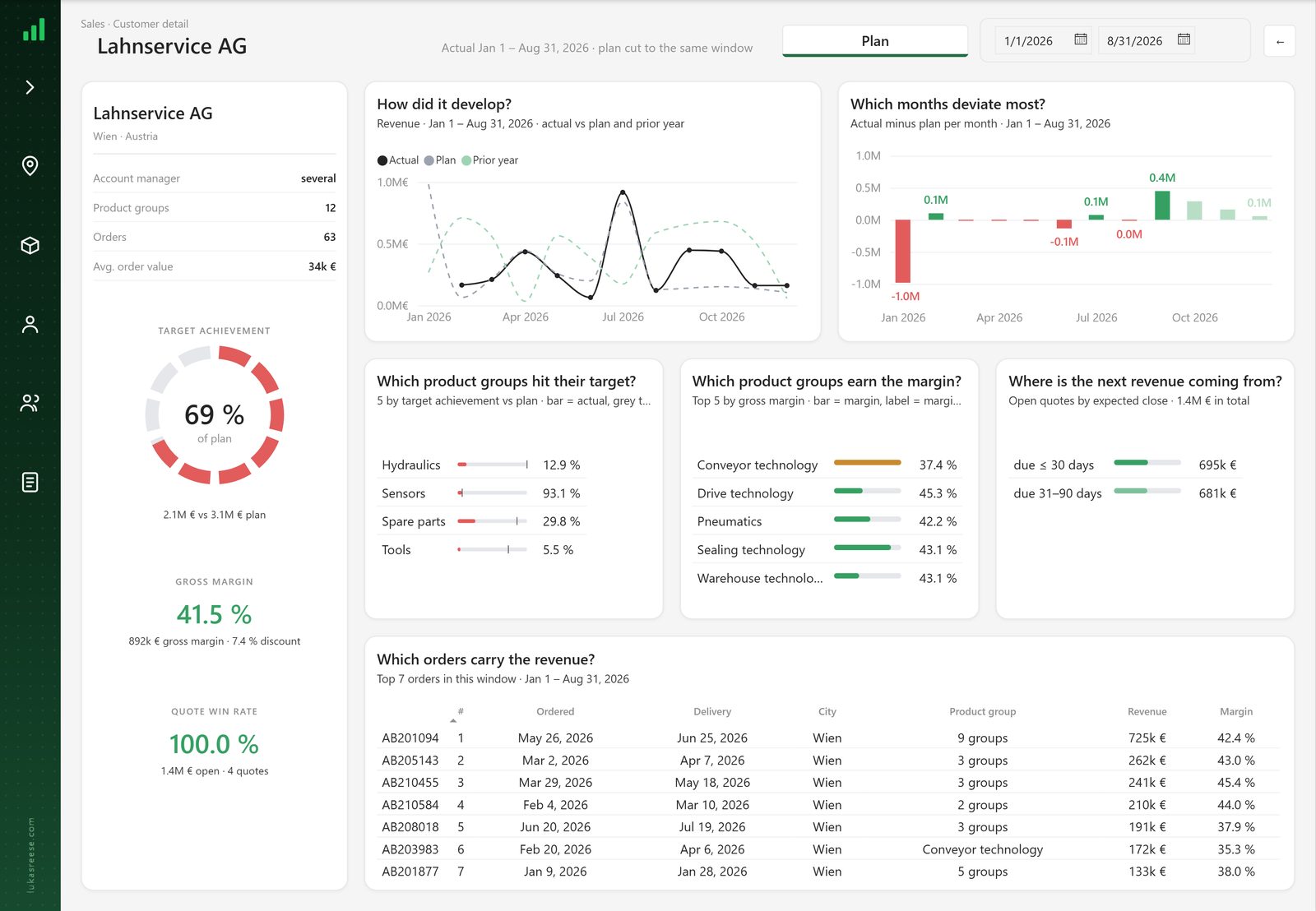The image size is (1316, 911).
Task: Click the 0.4M green deviation bar
Action: coord(1162,206)
